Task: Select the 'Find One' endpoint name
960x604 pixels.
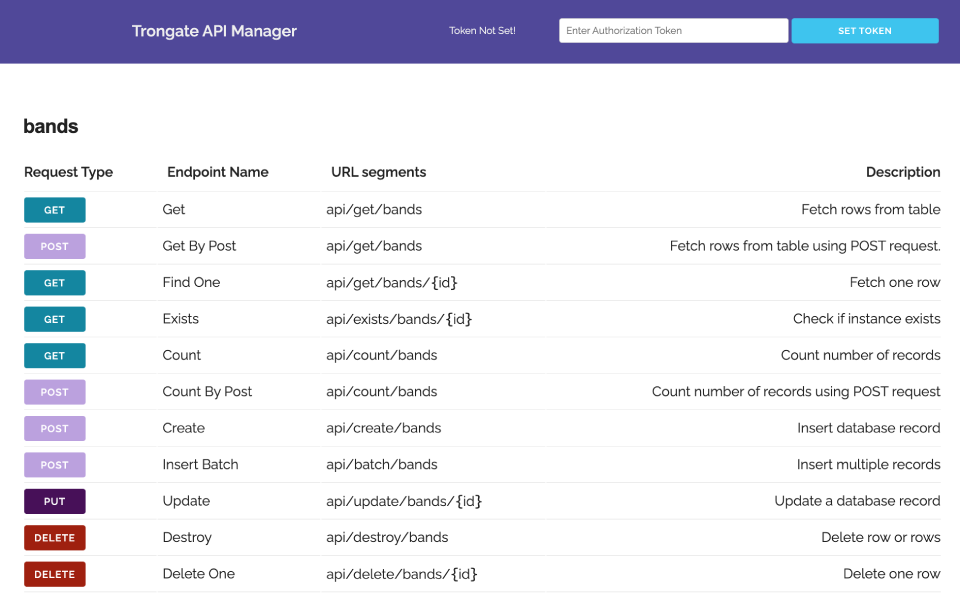Action: (191, 282)
